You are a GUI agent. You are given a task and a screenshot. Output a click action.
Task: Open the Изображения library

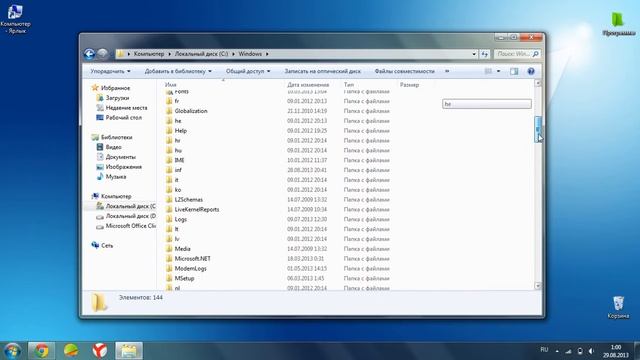[x=124, y=167]
